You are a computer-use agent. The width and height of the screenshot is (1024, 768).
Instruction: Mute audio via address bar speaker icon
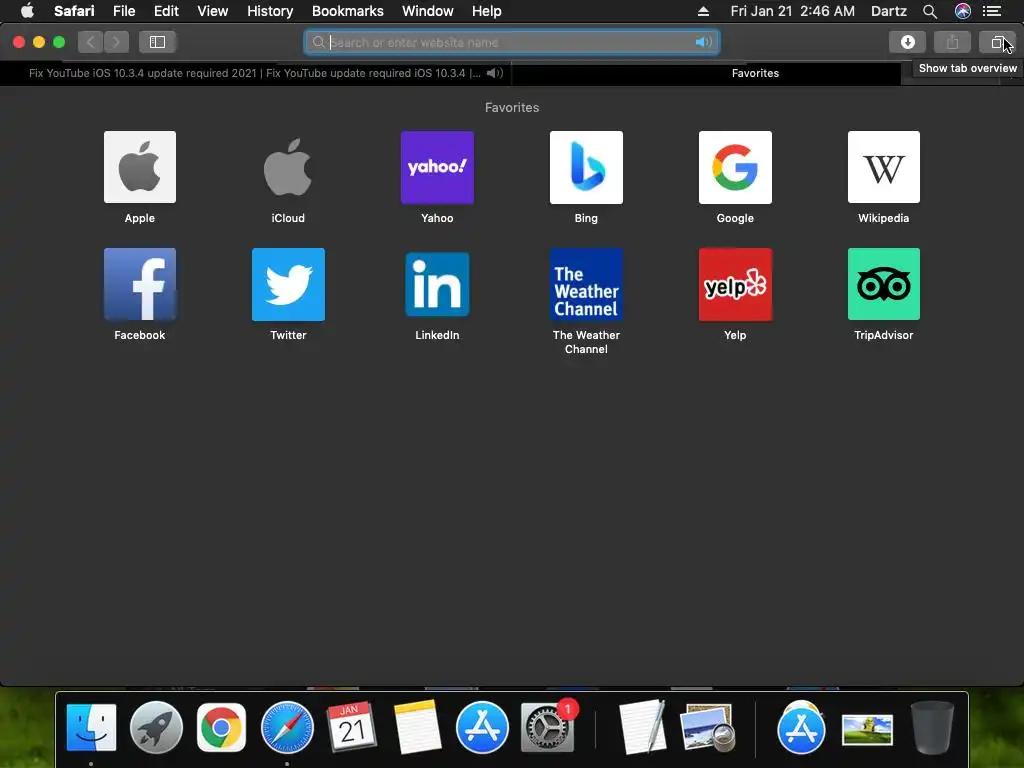[x=703, y=42]
